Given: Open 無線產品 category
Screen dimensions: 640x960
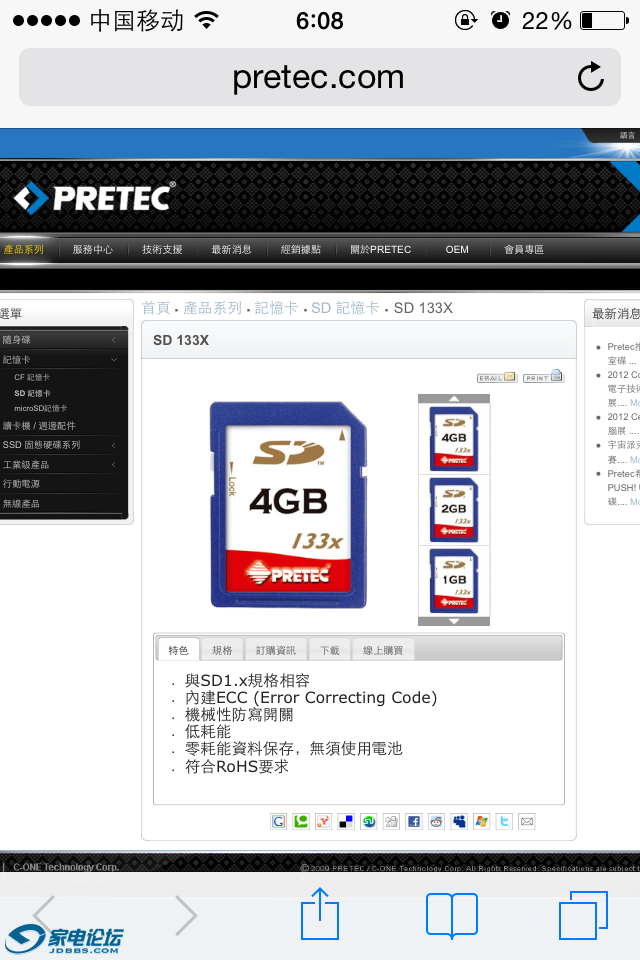Looking at the screenshot, I should (x=21, y=503).
